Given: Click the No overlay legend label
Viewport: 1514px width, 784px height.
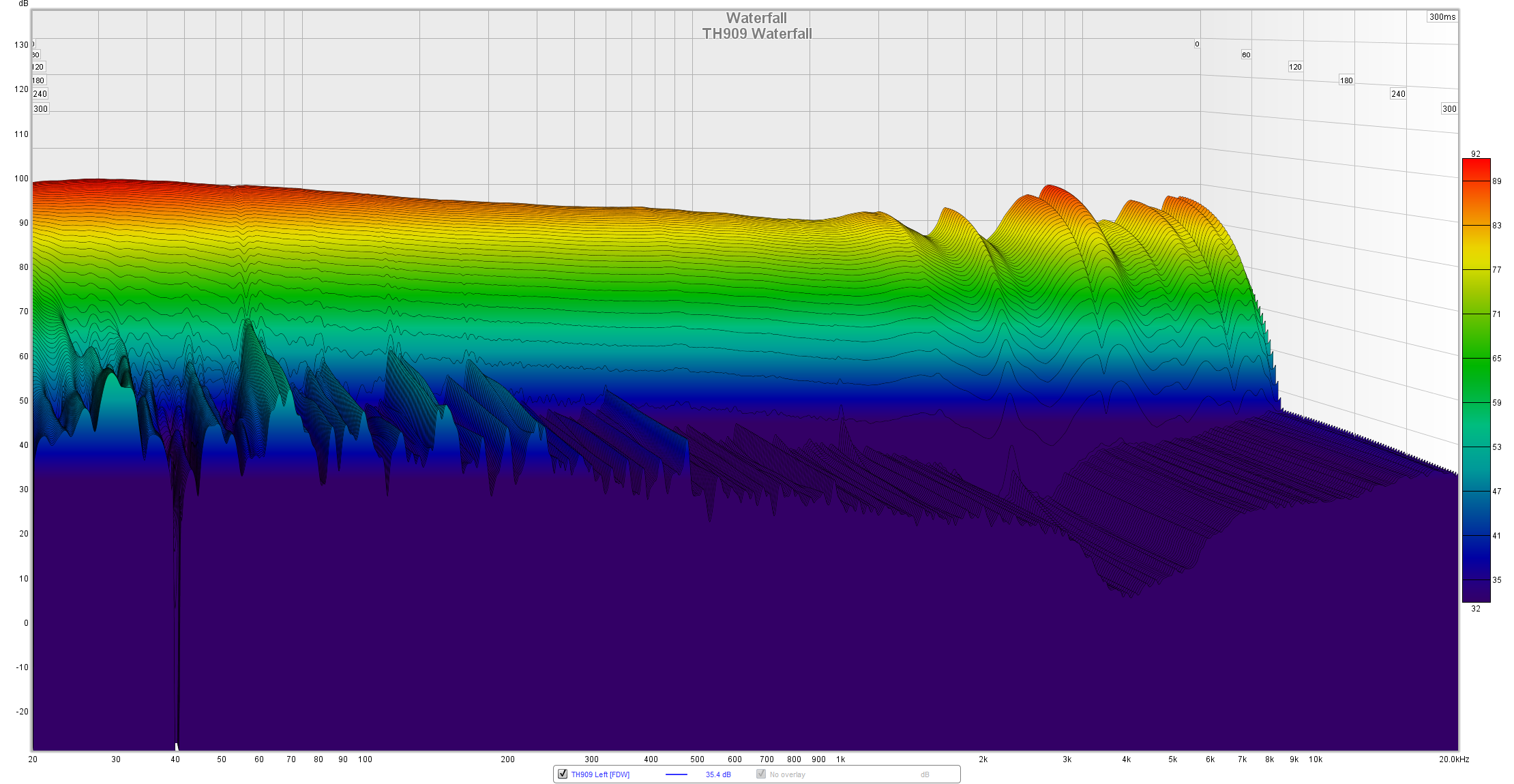Looking at the screenshot, I should coord(787,774).
